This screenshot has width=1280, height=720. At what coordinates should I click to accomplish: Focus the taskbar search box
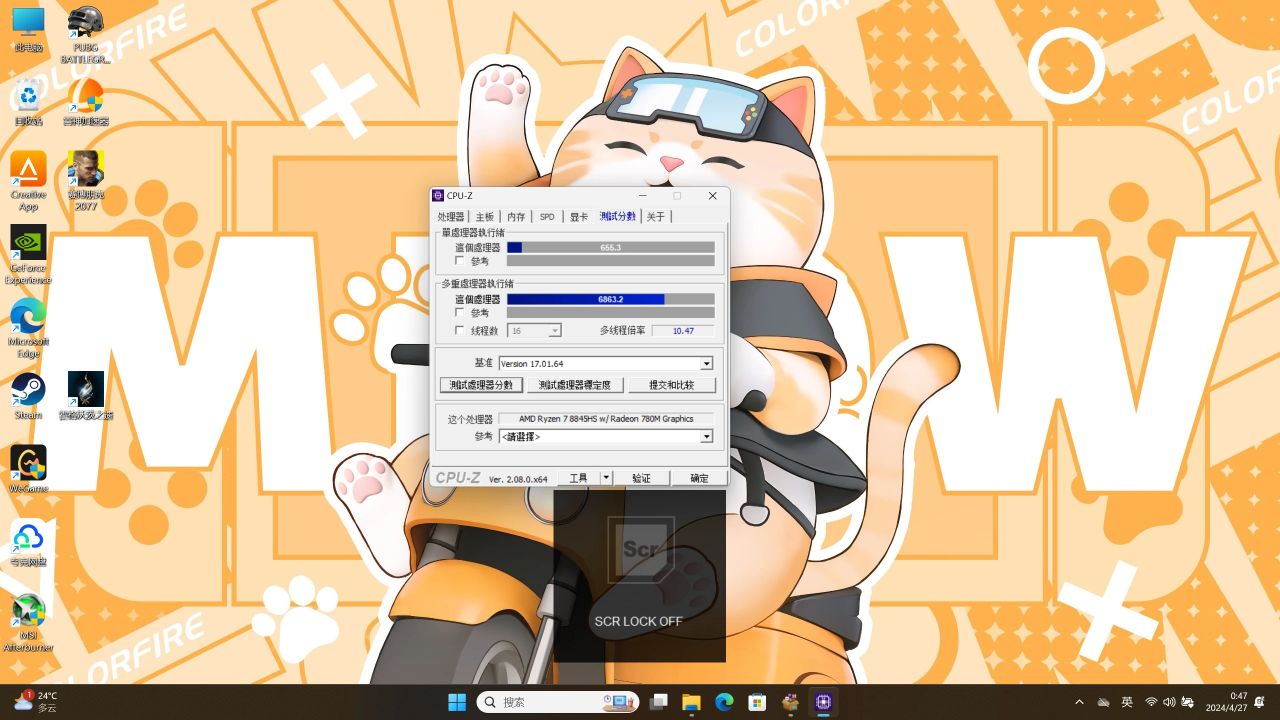point(558,702)
